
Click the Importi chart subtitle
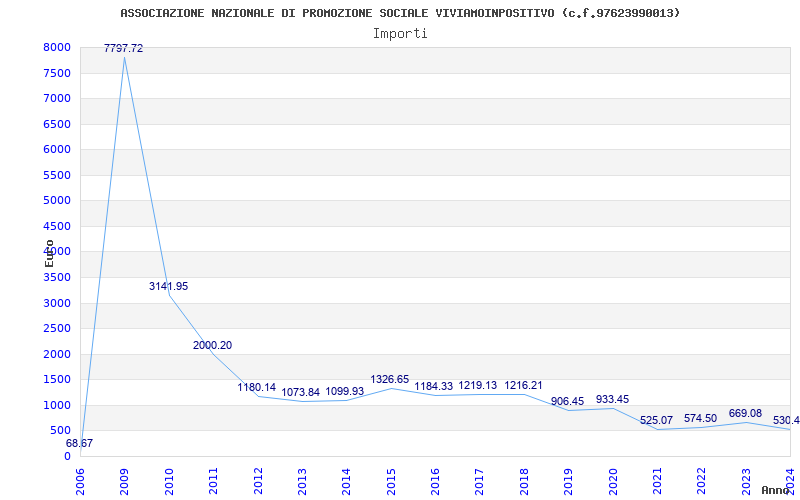click(400, 34)
